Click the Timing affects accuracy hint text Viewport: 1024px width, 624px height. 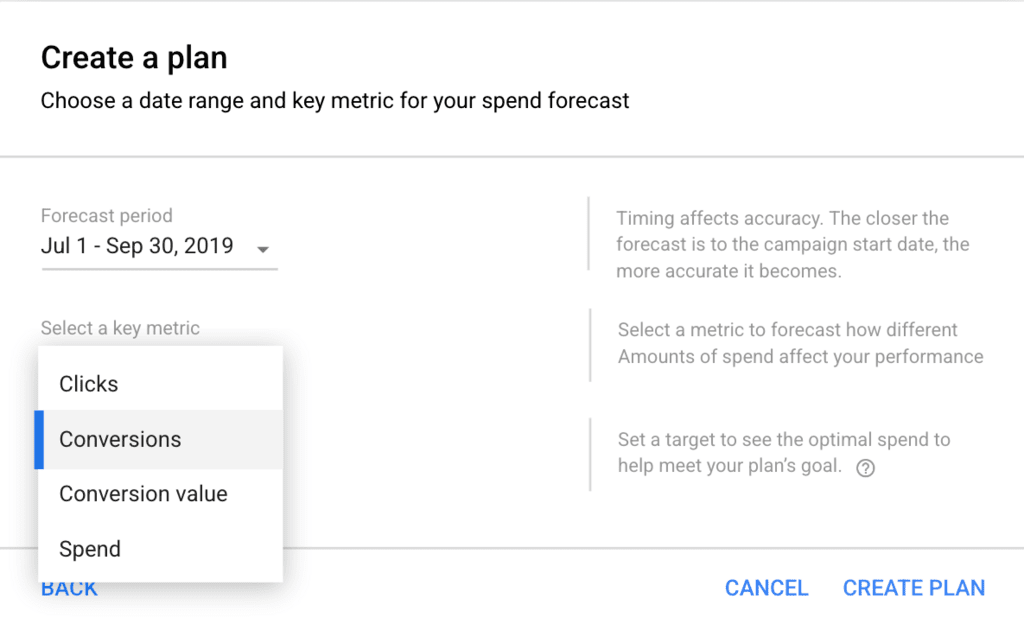[793, 244]
